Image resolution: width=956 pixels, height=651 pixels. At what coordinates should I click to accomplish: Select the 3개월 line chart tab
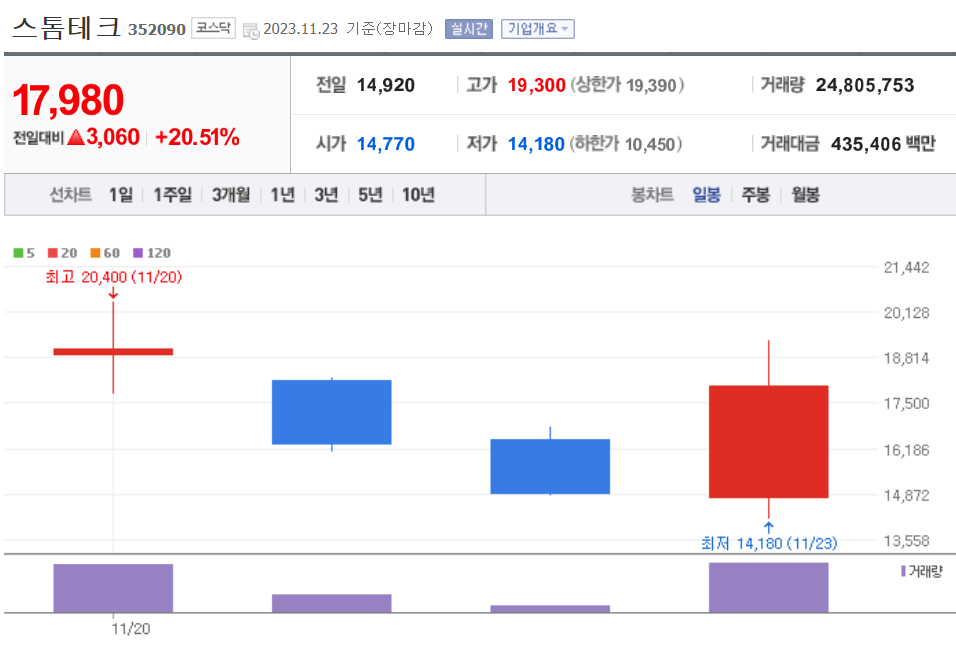pos(231,194)
